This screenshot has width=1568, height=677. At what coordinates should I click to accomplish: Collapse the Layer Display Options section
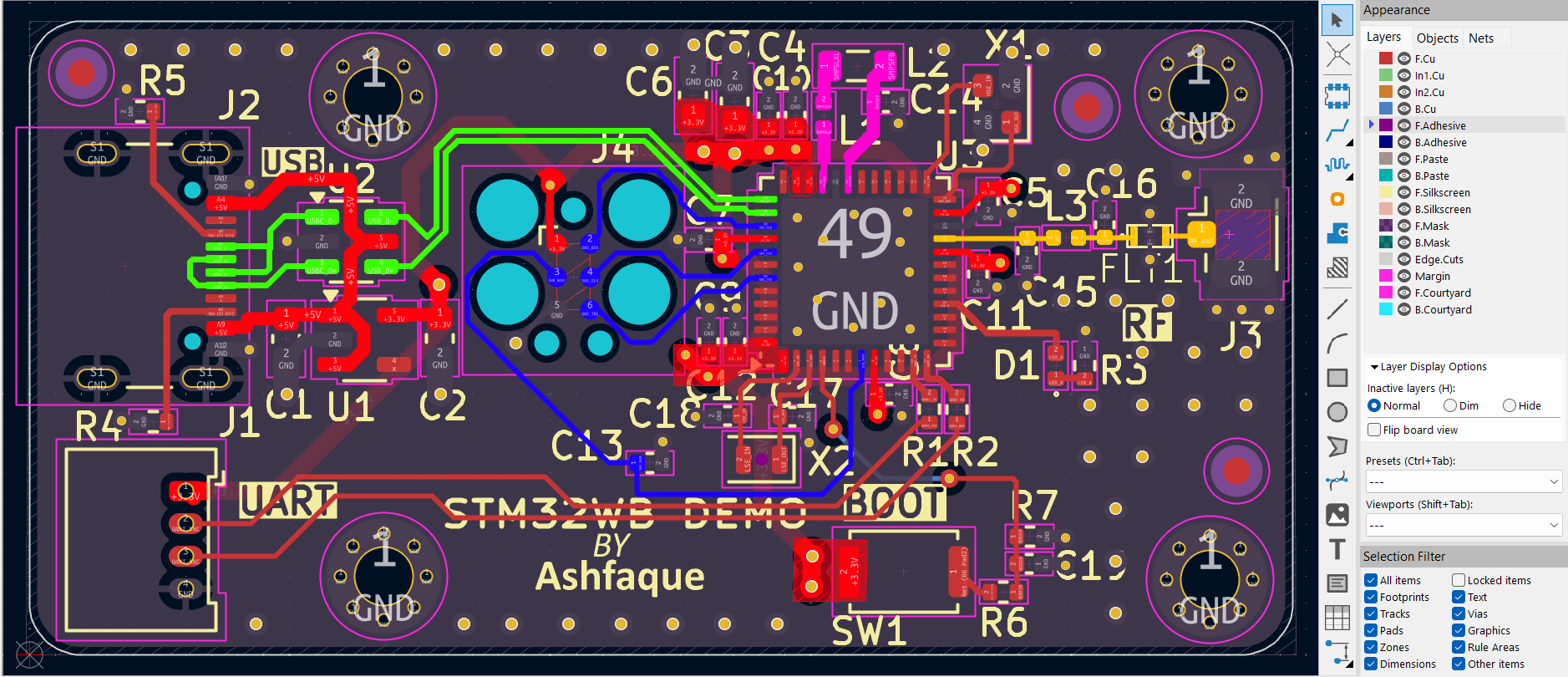click(x=1374, y=367)
